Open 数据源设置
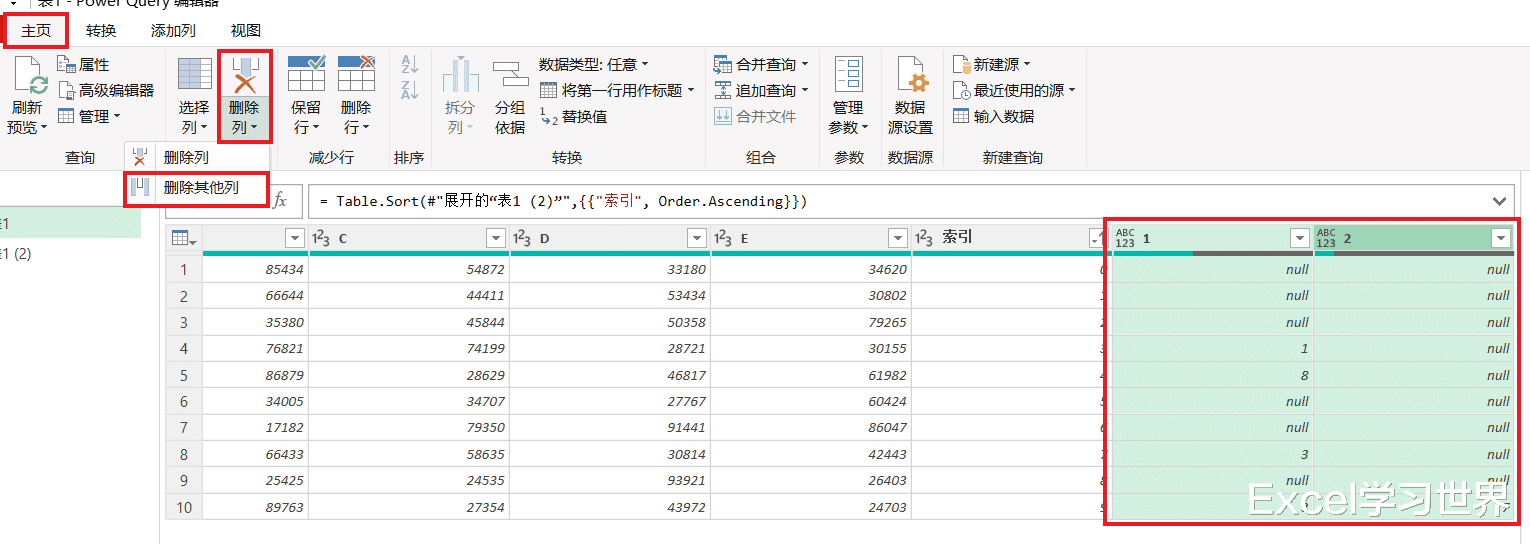Screen dimensions: 1530x544 click(911, 97)
